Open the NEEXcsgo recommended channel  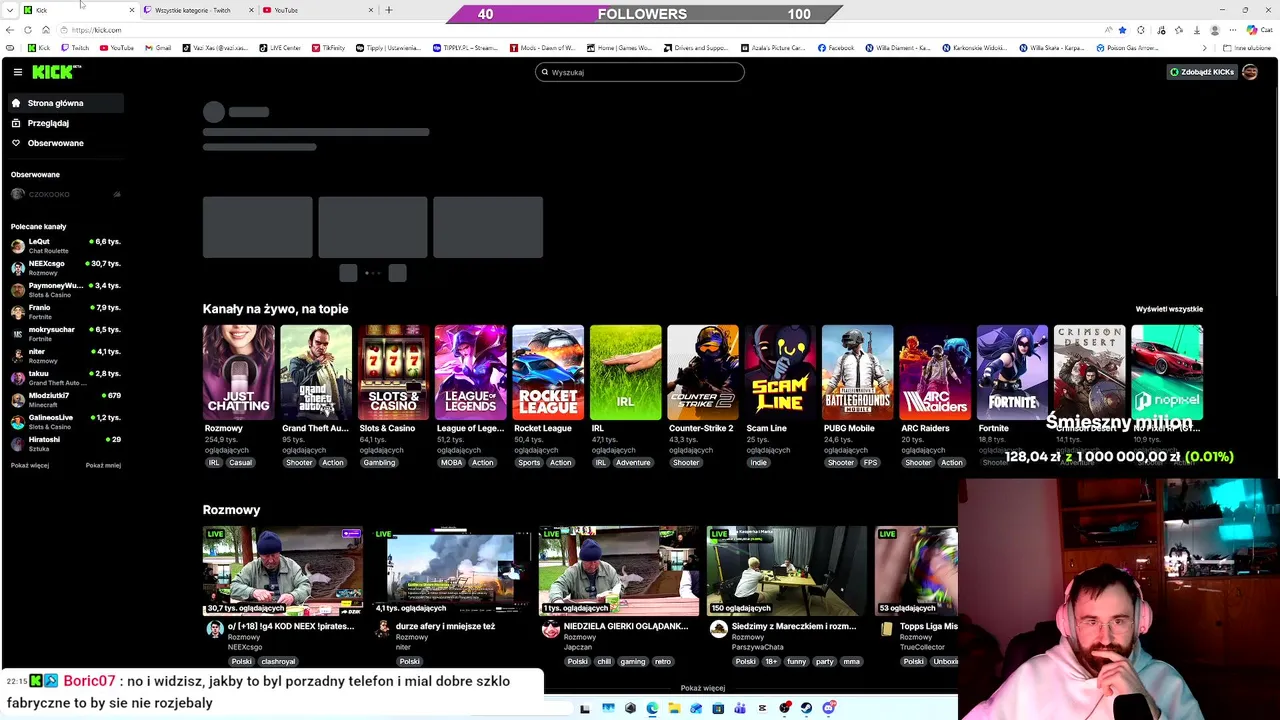coord(65,268)
